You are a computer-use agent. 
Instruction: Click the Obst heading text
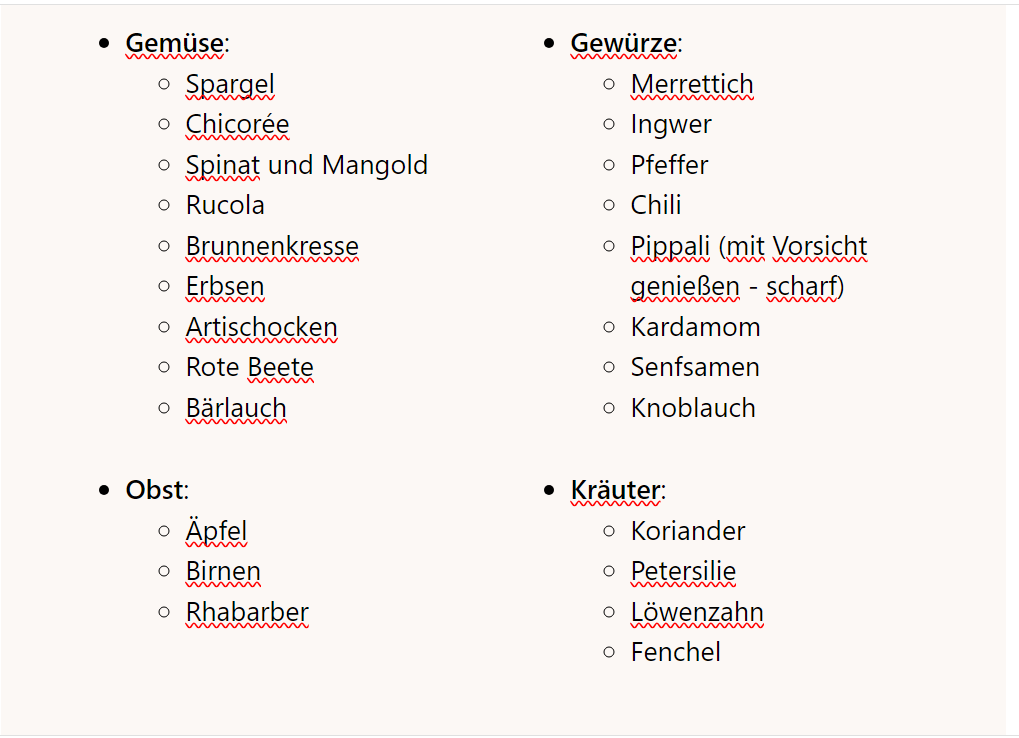(x=154, y=491)
